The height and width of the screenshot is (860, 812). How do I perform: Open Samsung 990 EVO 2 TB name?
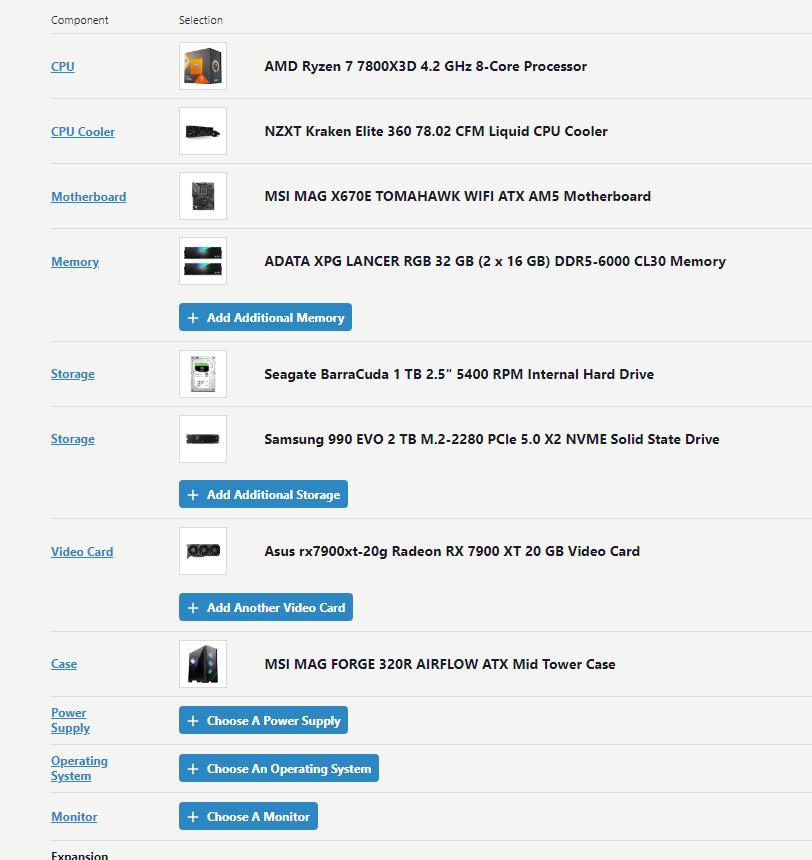pos(492,439)
